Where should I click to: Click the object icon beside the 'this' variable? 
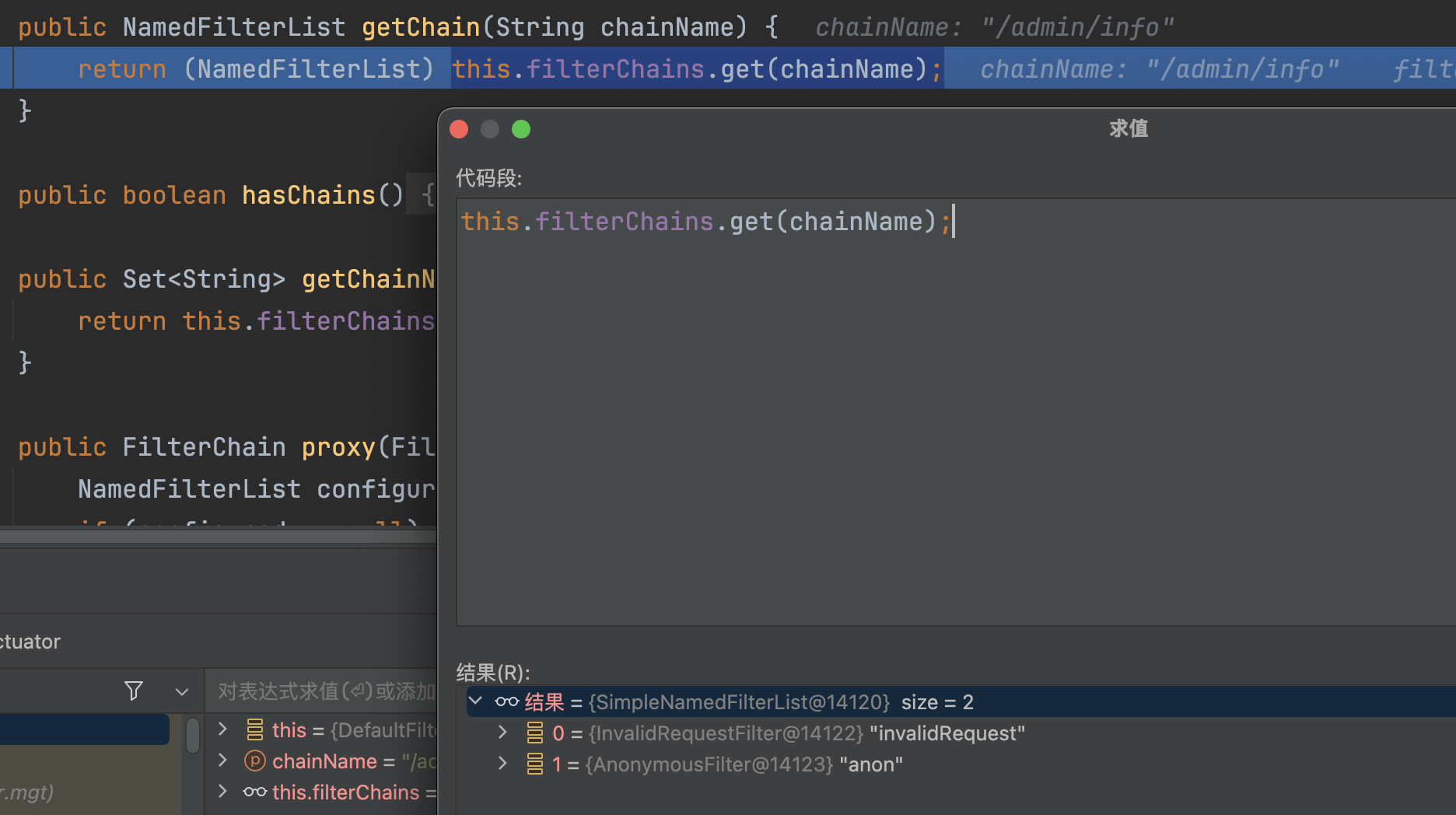point(255,729)
